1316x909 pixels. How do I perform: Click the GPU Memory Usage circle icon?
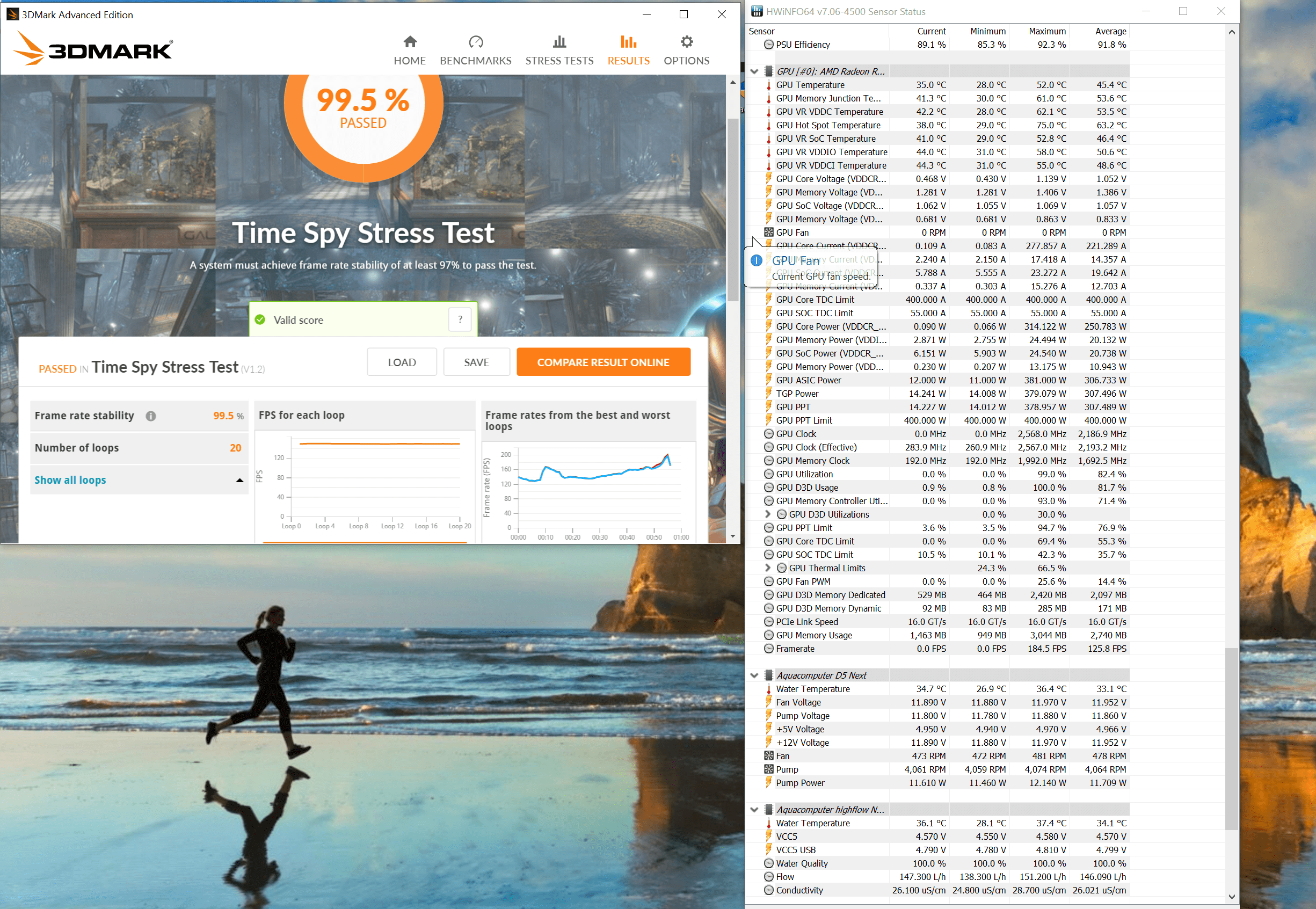coord(769,635)
